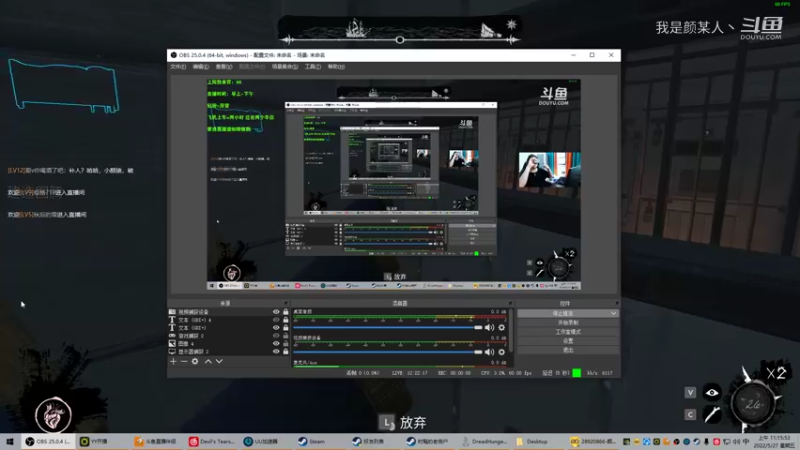Image resolution: width=800 pixels, height=450 pixels.
Task: Open Windows Start menu
Action: [10, 441]
